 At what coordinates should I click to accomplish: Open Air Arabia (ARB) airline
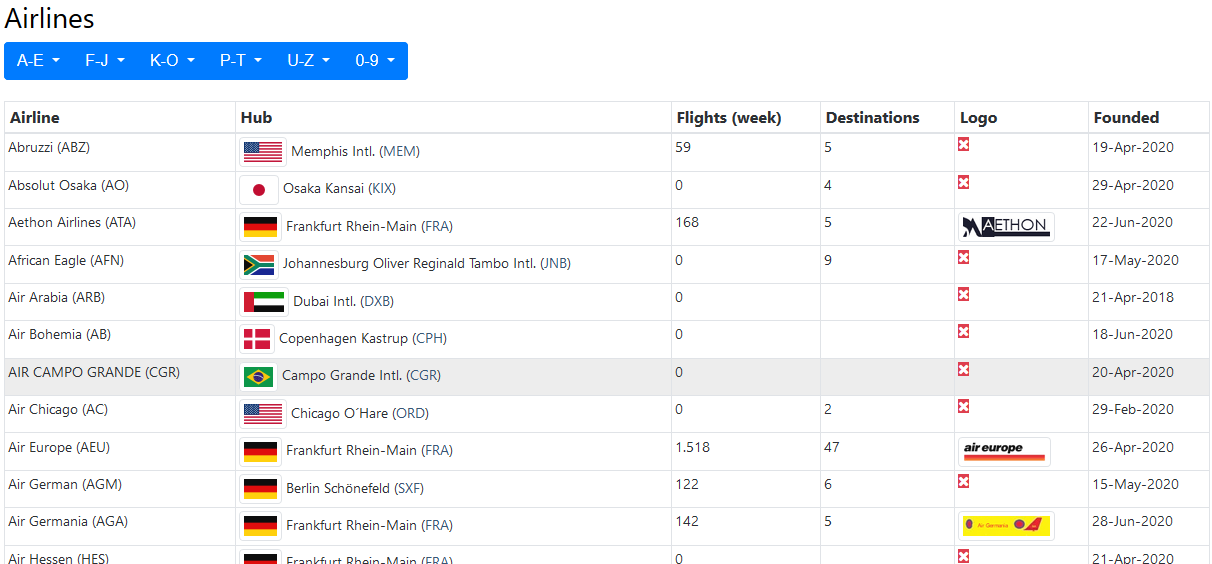click(56, 297)
